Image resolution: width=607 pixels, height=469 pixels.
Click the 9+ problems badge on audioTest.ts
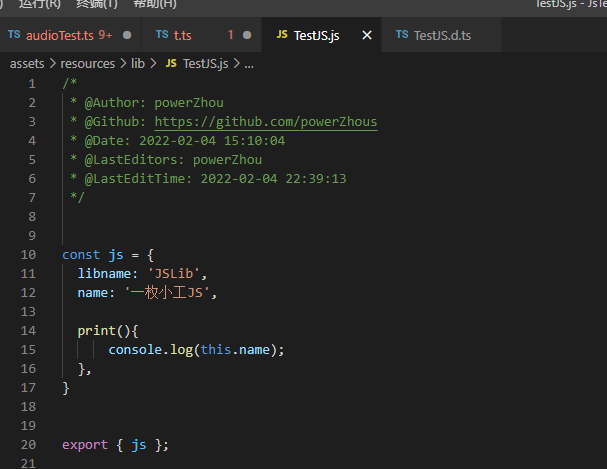pos(105,35)
